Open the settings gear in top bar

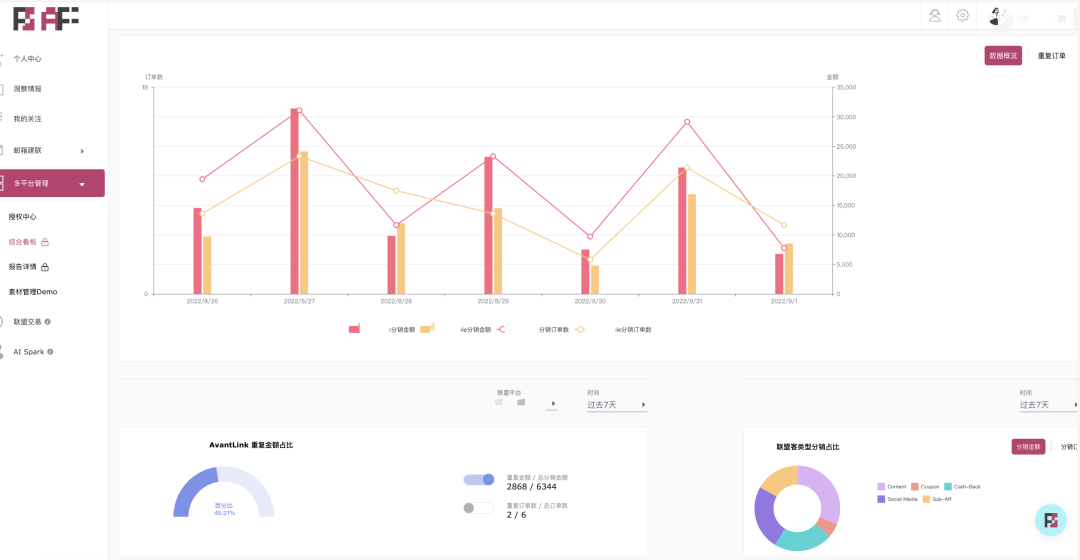point(963,15)
